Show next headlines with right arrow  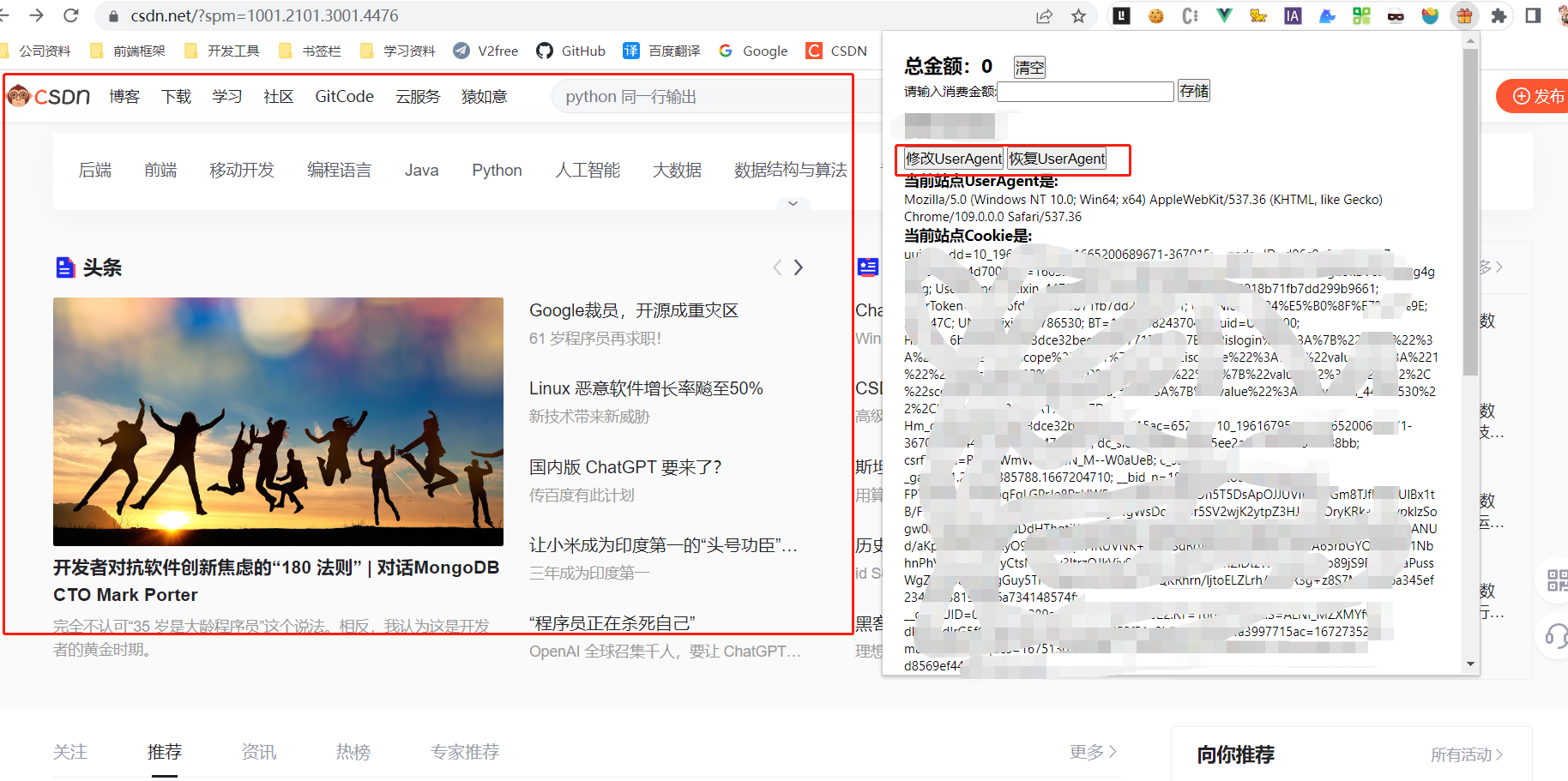pos(799,267)
